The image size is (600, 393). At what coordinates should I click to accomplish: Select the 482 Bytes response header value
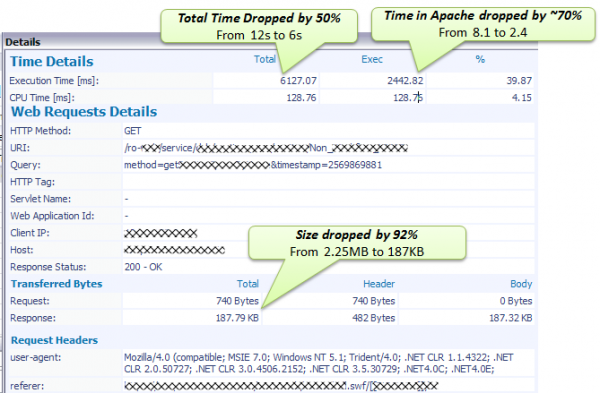point(374,318)
